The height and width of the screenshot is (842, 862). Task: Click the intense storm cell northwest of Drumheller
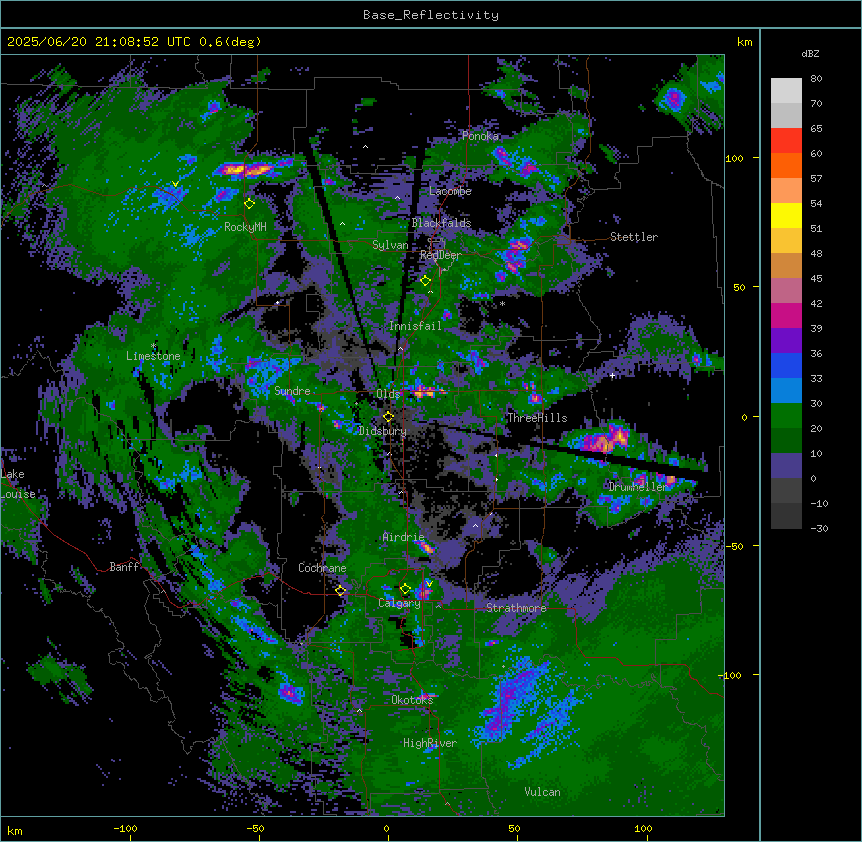[605, 439]
